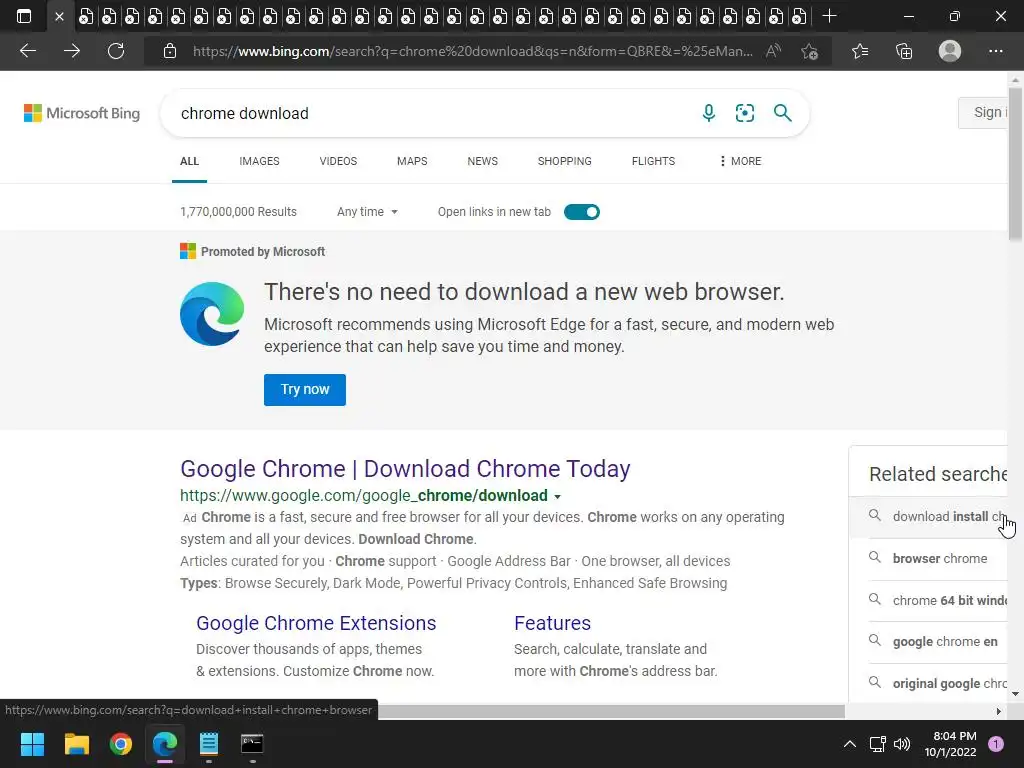
Task: Click the volume speaker tray icon
Action: point(902,744)
